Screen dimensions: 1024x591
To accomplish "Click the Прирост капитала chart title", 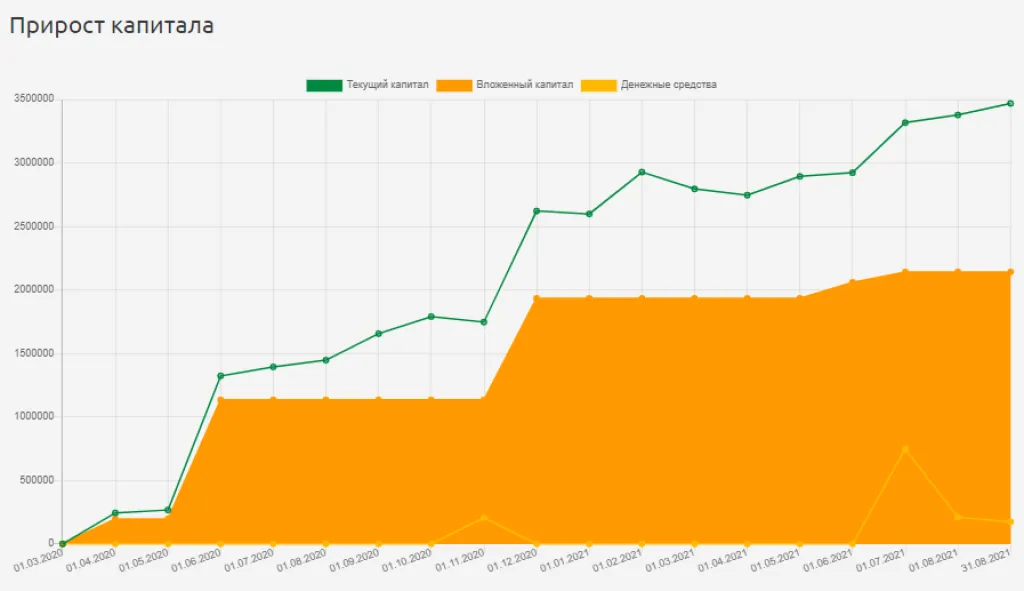I will pos(111,26).
